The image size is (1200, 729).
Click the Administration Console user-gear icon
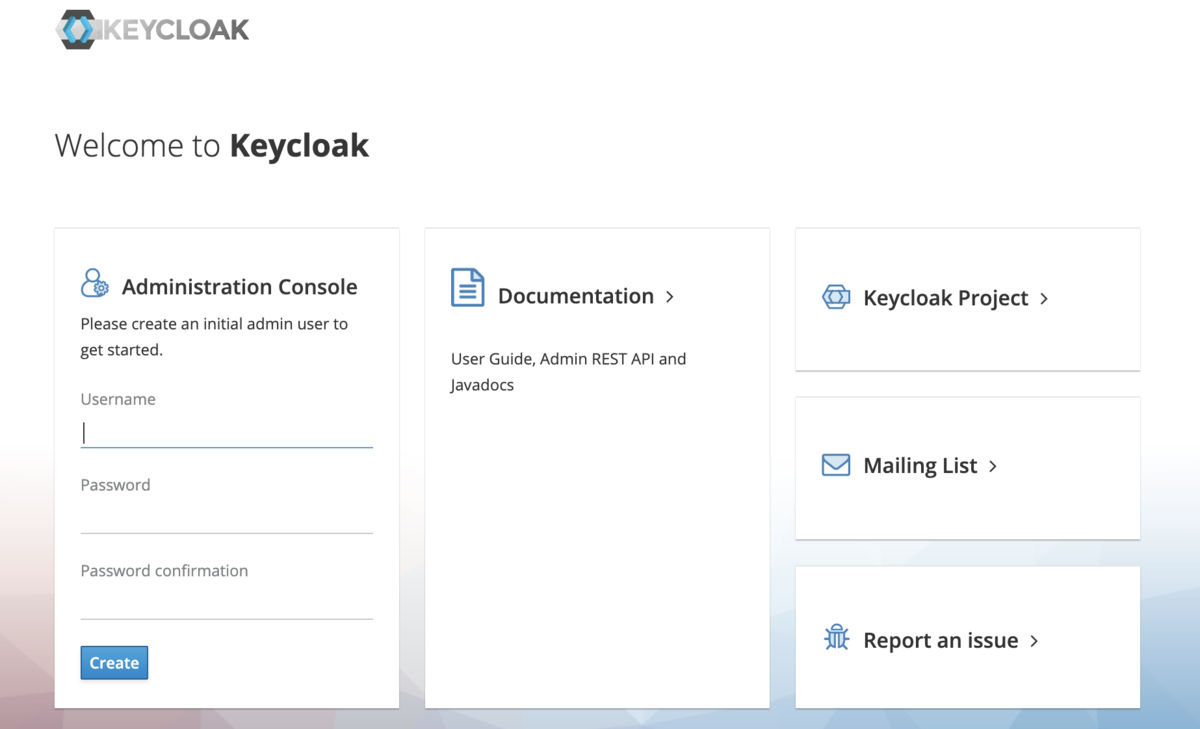95,283
